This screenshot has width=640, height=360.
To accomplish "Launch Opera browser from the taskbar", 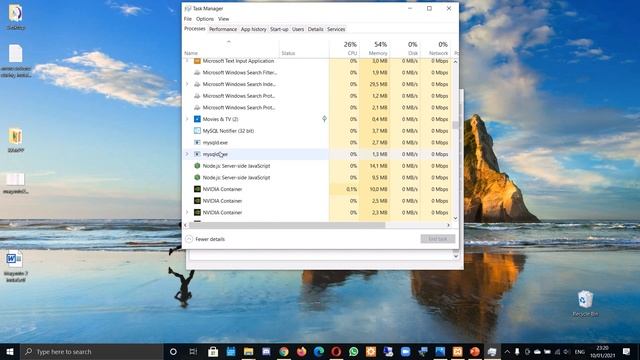I will 336,351.
